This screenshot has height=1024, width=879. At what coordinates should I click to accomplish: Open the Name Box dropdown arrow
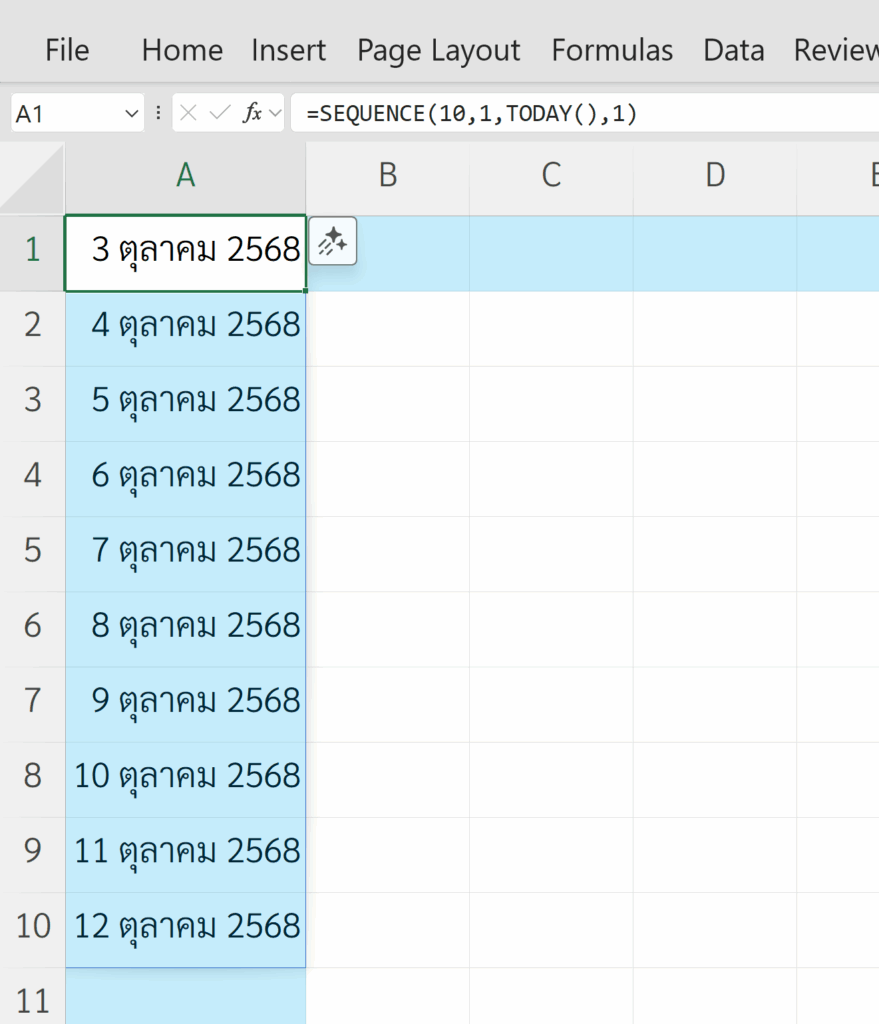pos(132,114)
